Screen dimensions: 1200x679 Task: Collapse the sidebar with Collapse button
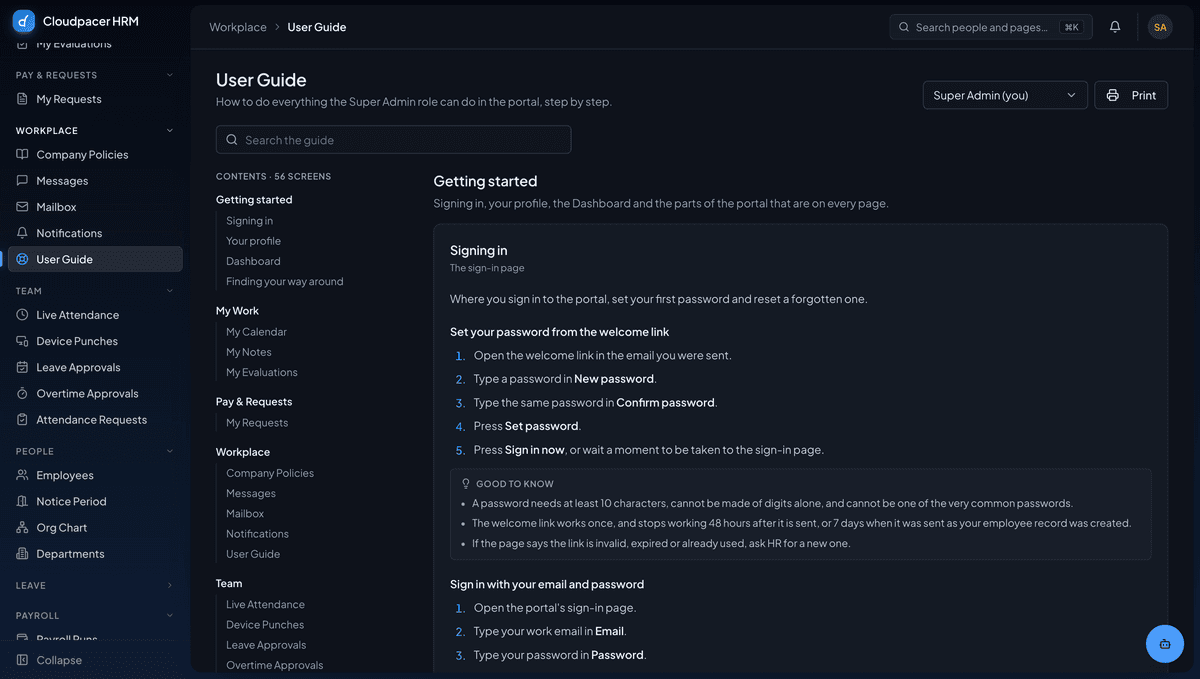point(95,660)
